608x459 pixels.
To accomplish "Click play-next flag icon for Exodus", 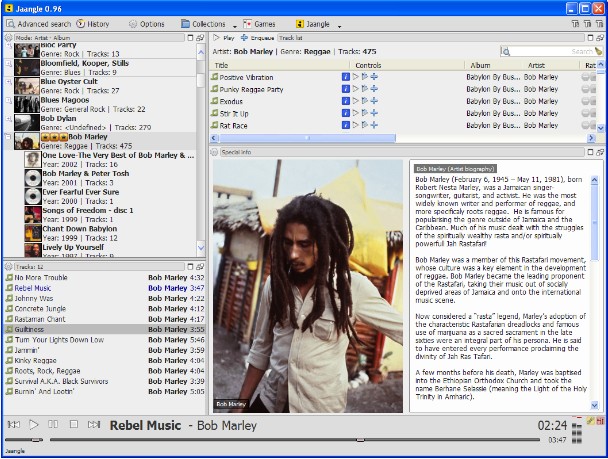I will pyautogui.click(x=364, y=101).
